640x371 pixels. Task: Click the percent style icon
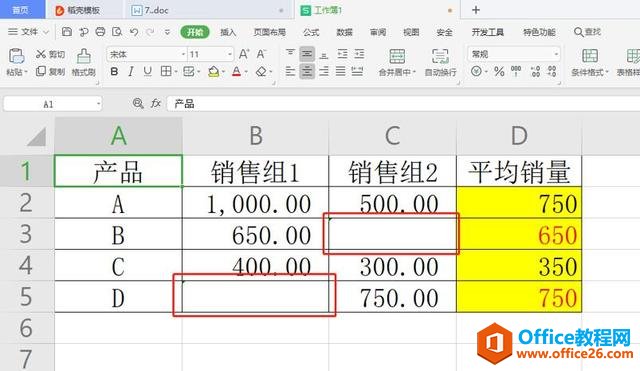click(499, 72)
